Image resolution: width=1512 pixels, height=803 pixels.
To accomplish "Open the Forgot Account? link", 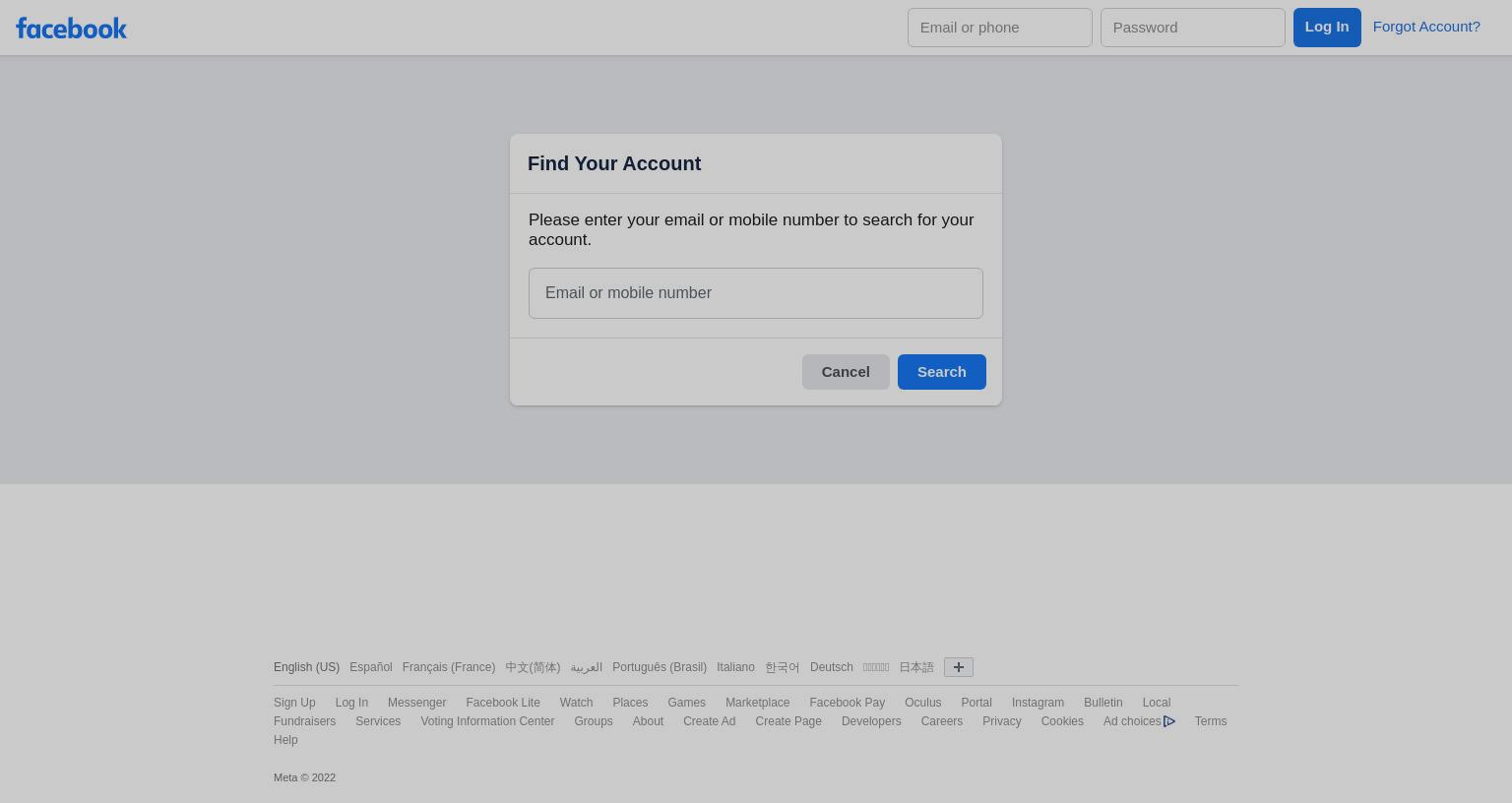I will click(x=1426, y=27).
